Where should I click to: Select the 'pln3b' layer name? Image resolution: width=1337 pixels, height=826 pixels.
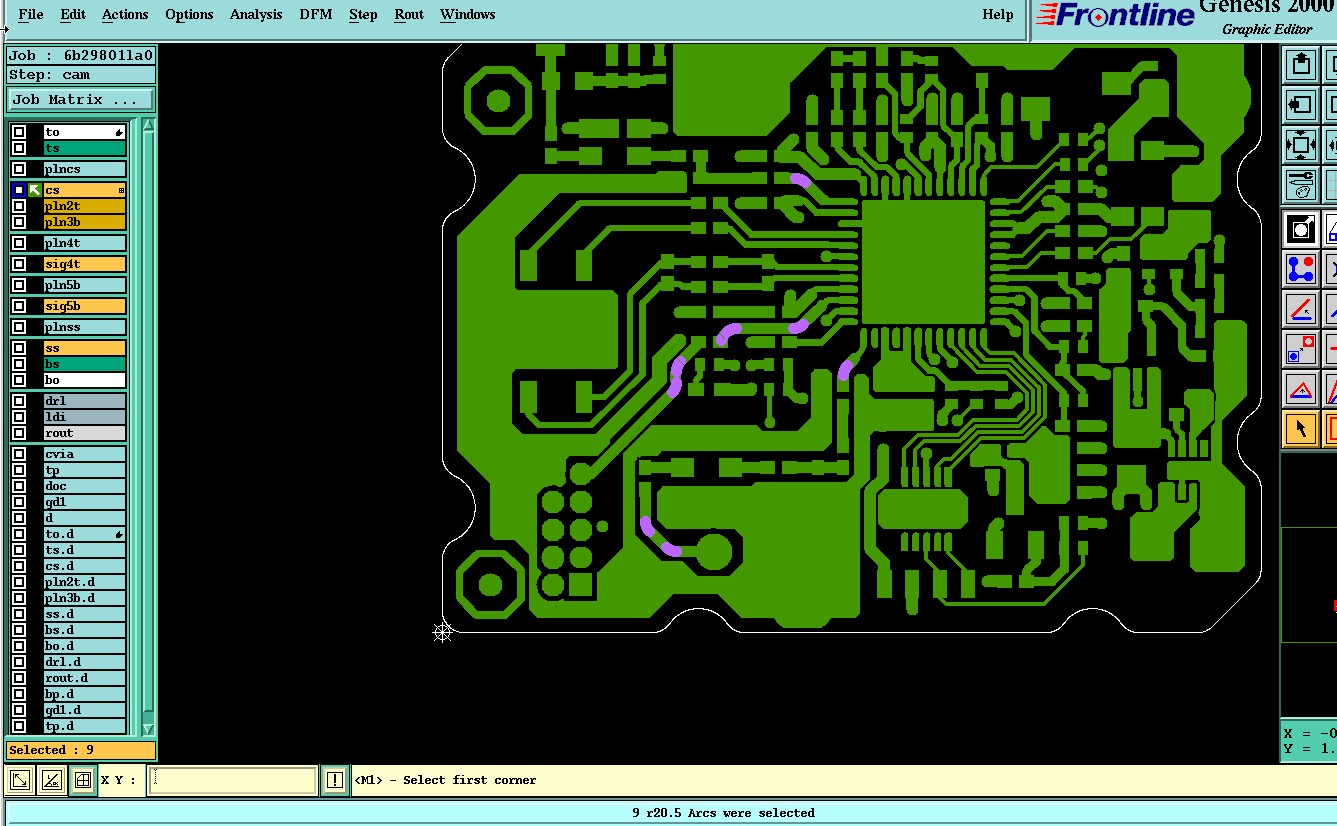[x=85, y=222]
